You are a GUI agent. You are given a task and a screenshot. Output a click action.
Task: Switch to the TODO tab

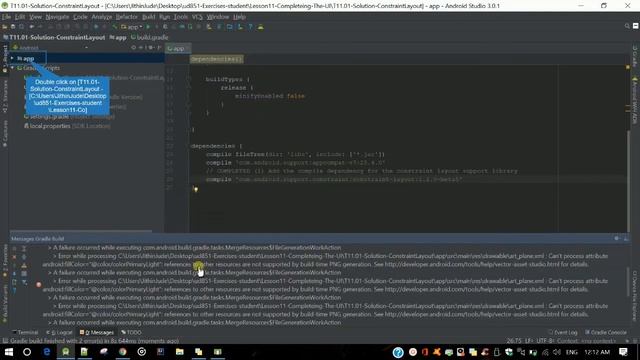pyautogui.click(x=131, y=332)
